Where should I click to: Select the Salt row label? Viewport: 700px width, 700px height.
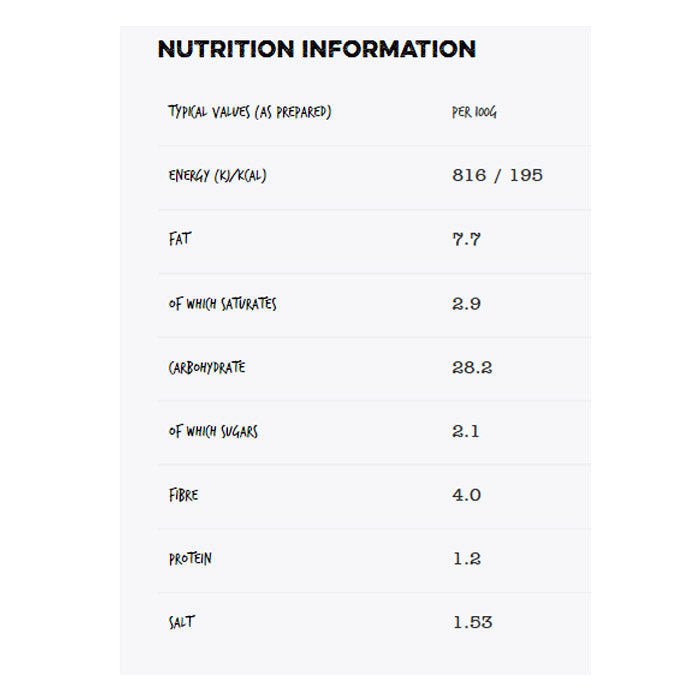pyautogui.click(x=181, y=622)
